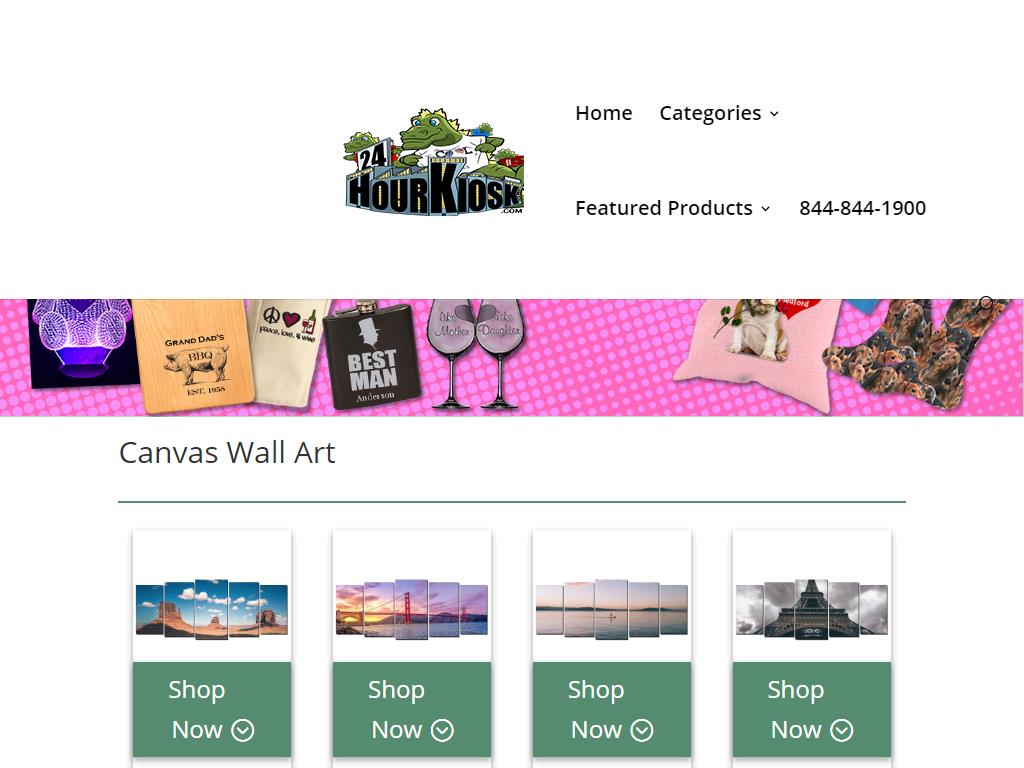Shop Now for Golden Gate Bridge canvas
This screenshot has width=1024, height=768.
[412, 709]
